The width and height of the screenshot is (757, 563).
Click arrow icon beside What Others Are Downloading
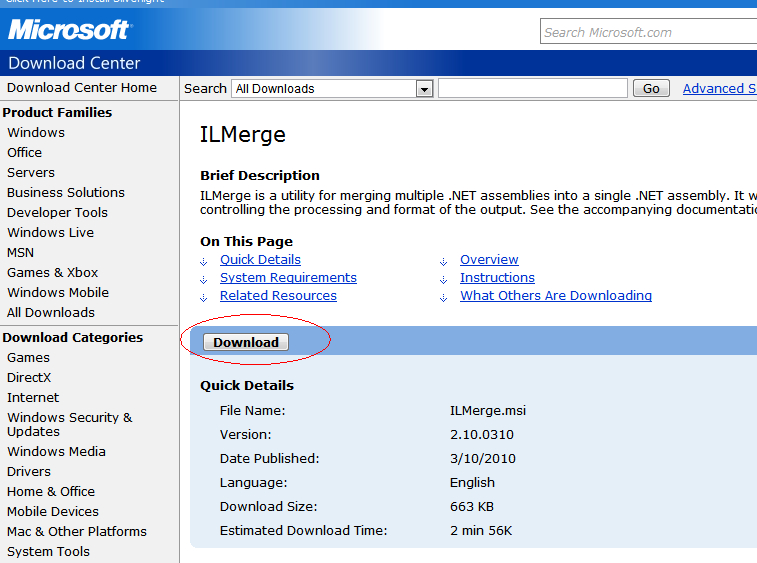[x=444, y=297]
